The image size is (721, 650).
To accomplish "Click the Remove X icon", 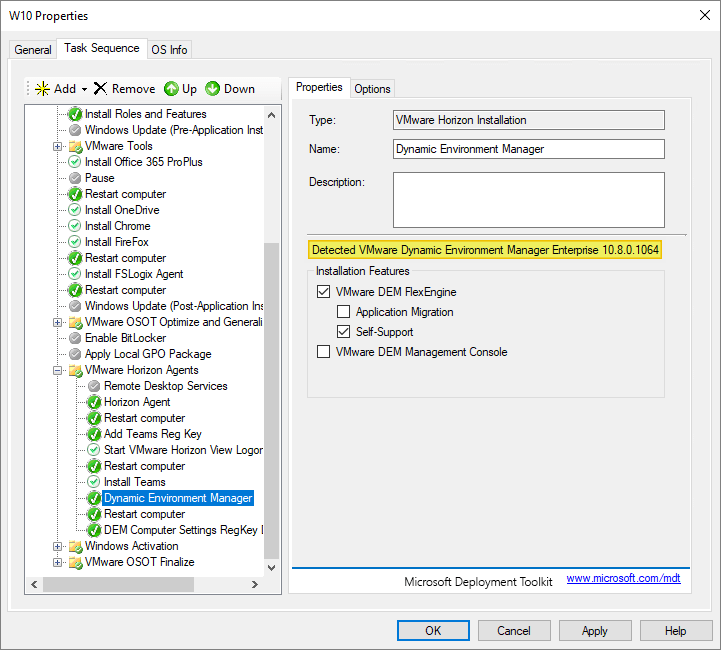I will click(x=100, y=89).
